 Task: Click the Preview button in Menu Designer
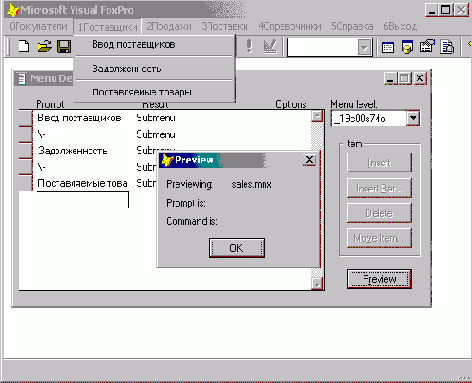pos(379,279)
